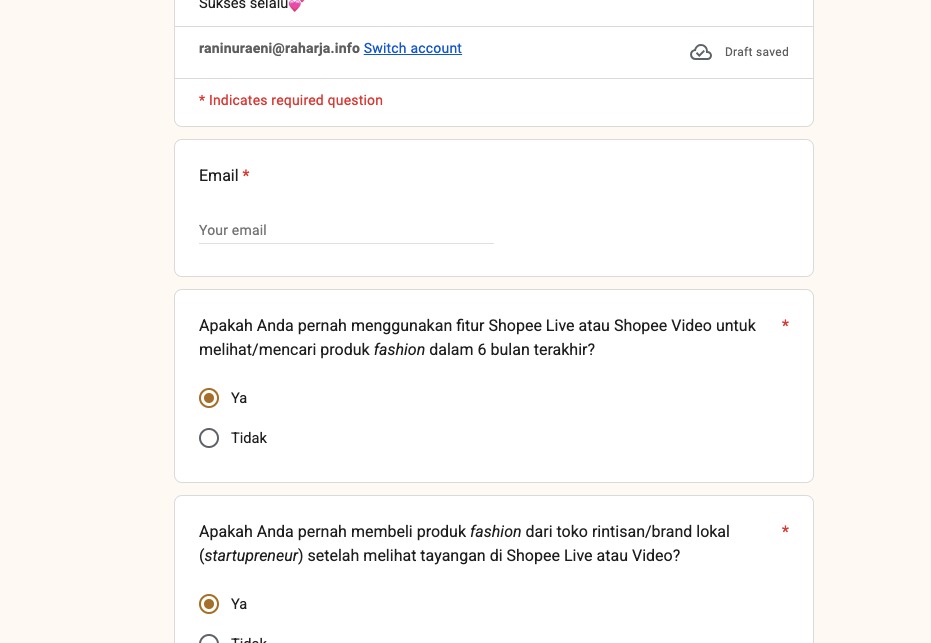Click the Sukses selalu text at top
Screen dimensions: 931x643
243,5
